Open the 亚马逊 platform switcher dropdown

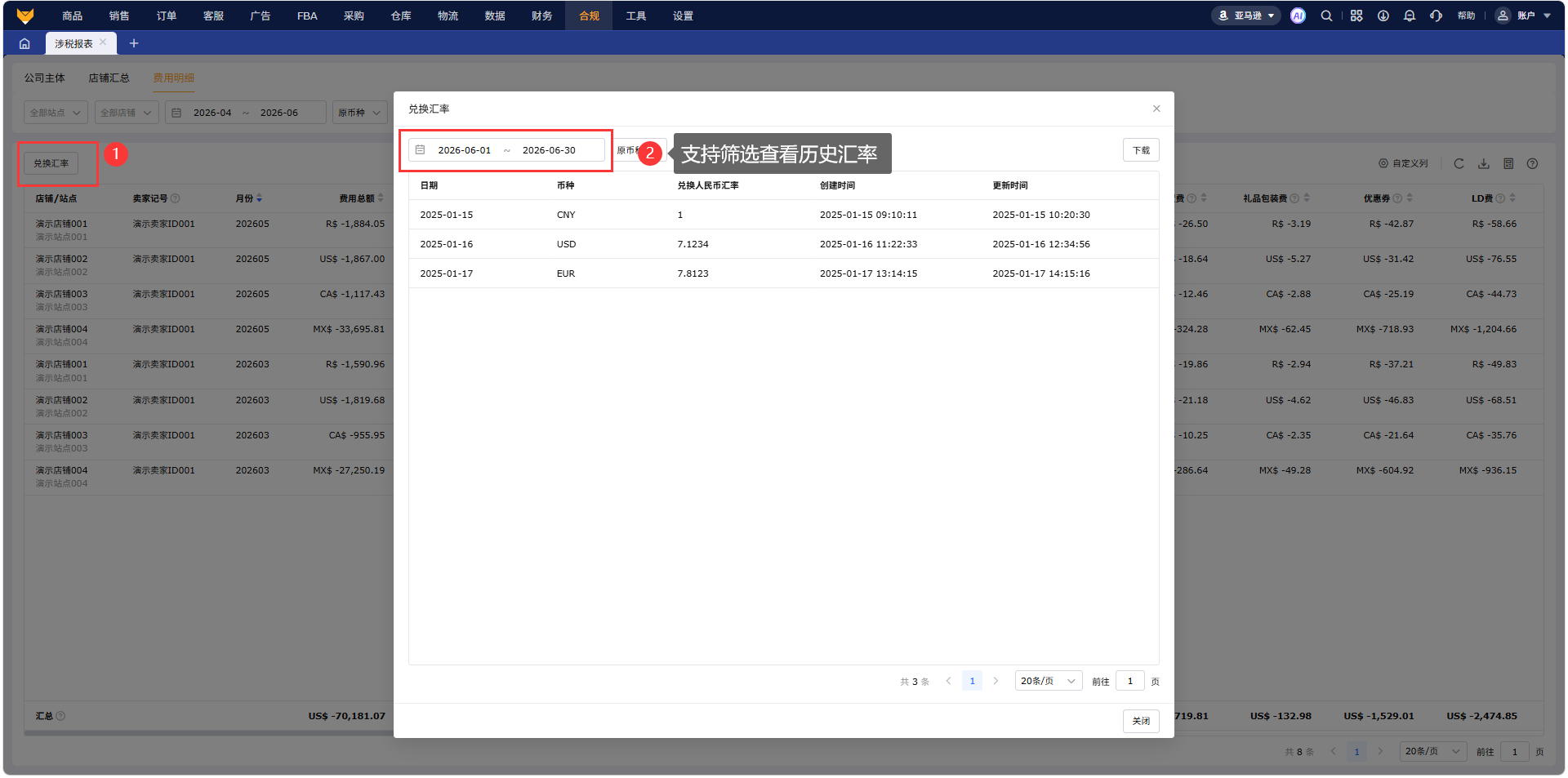pos(1246,16)
